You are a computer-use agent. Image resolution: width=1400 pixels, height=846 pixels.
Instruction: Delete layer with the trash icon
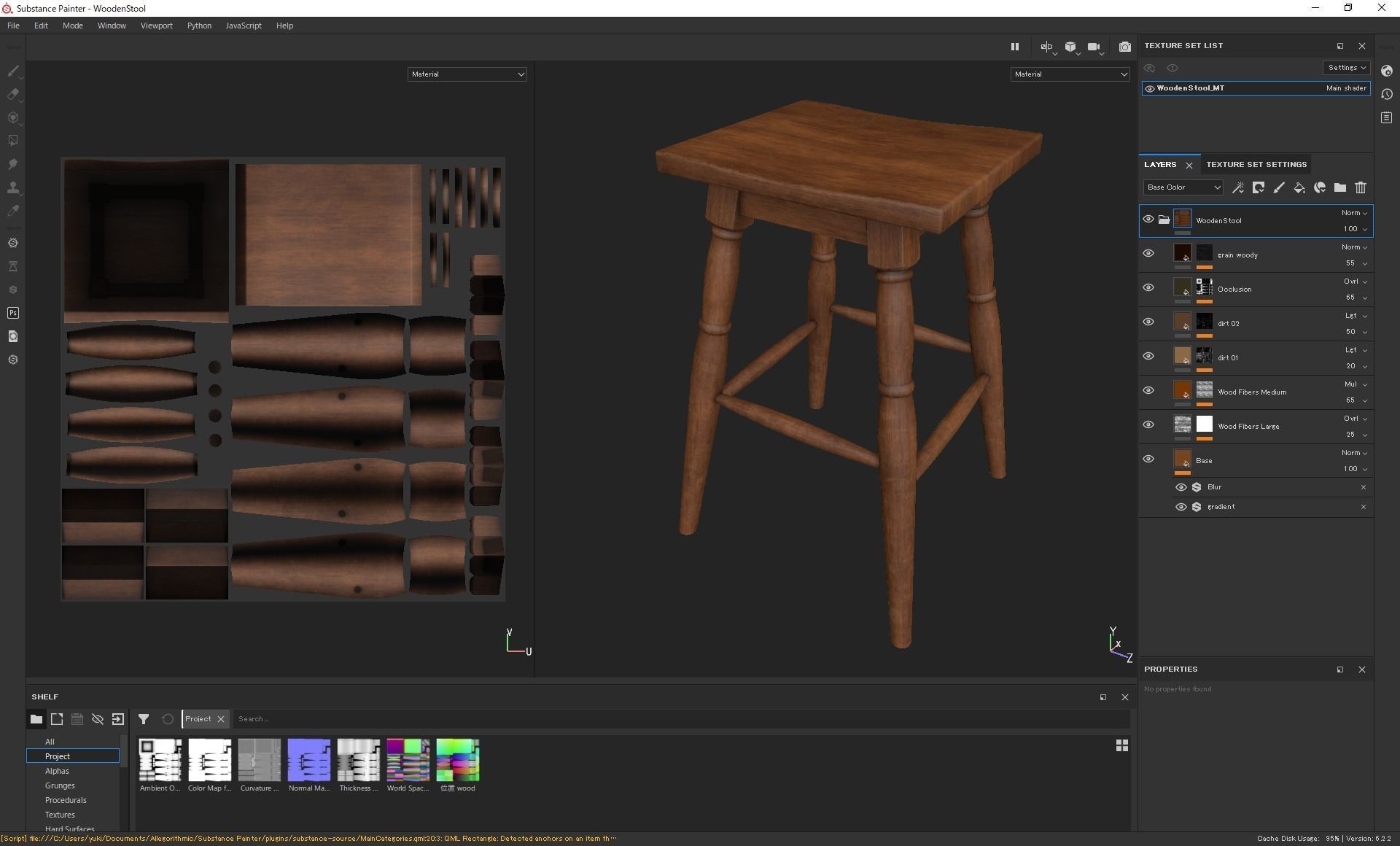pyautogui.click(x=1361, y=188)
